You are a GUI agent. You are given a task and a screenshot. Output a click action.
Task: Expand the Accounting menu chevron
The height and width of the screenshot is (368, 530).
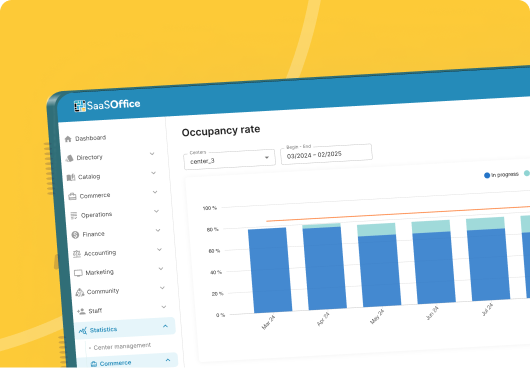coord(160,249)
